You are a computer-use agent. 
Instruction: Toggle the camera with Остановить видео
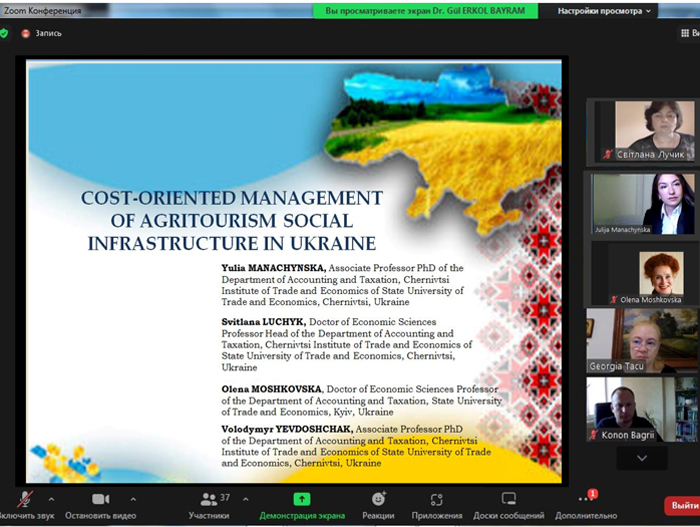pos(101,499)
